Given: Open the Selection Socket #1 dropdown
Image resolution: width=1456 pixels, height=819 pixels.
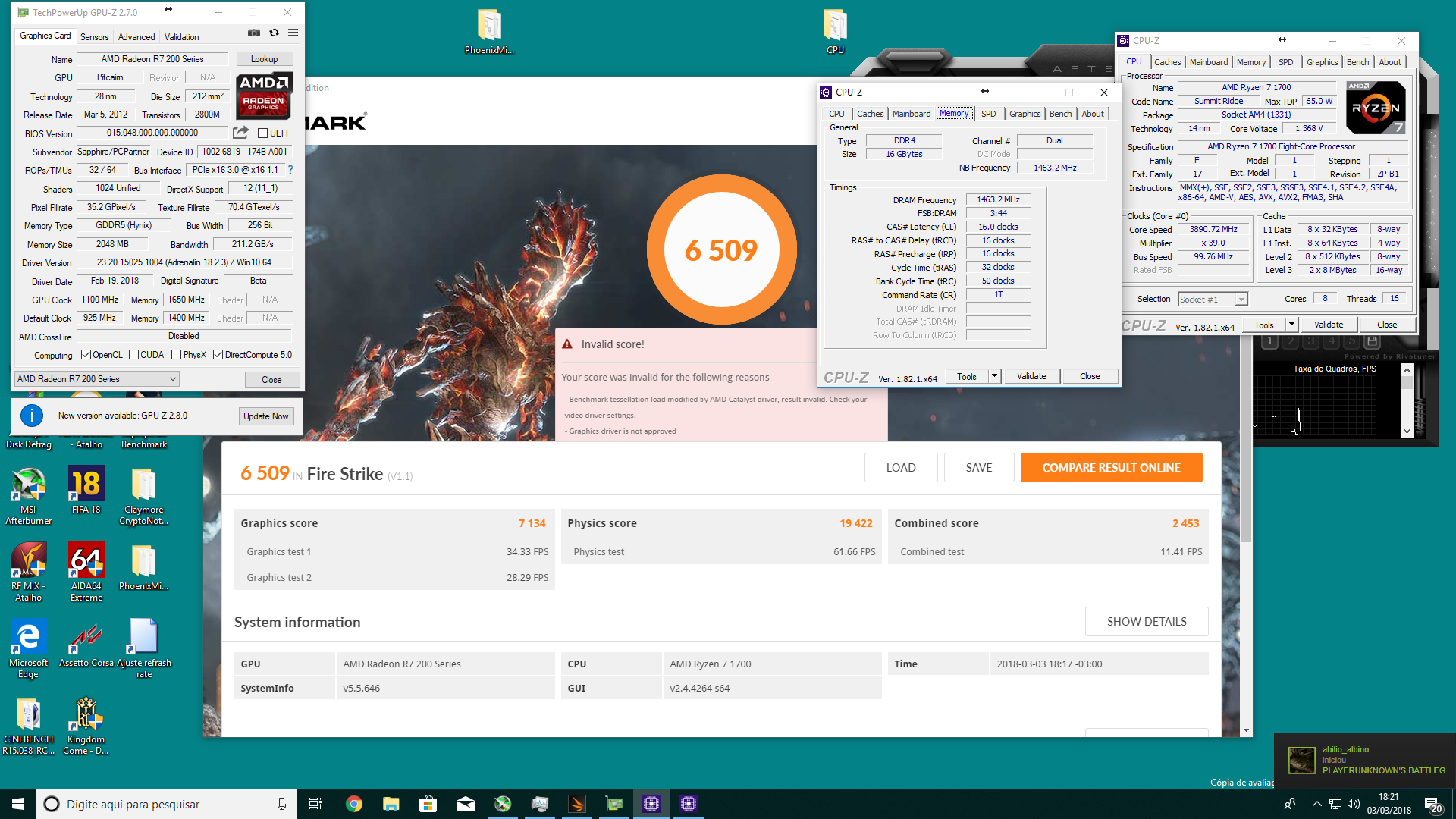Looking at the screenshot, I should [x=1212, y=300].
